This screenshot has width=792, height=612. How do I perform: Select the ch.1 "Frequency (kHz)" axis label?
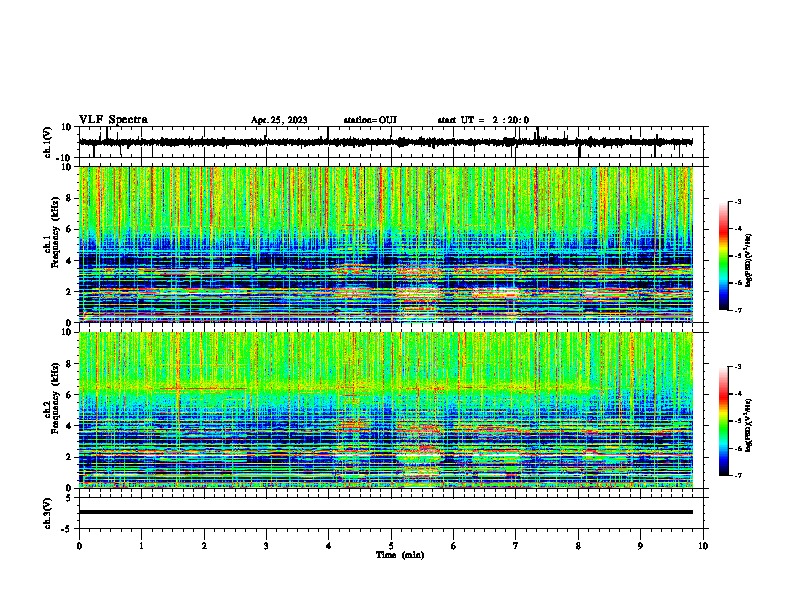tap(55, 232)
